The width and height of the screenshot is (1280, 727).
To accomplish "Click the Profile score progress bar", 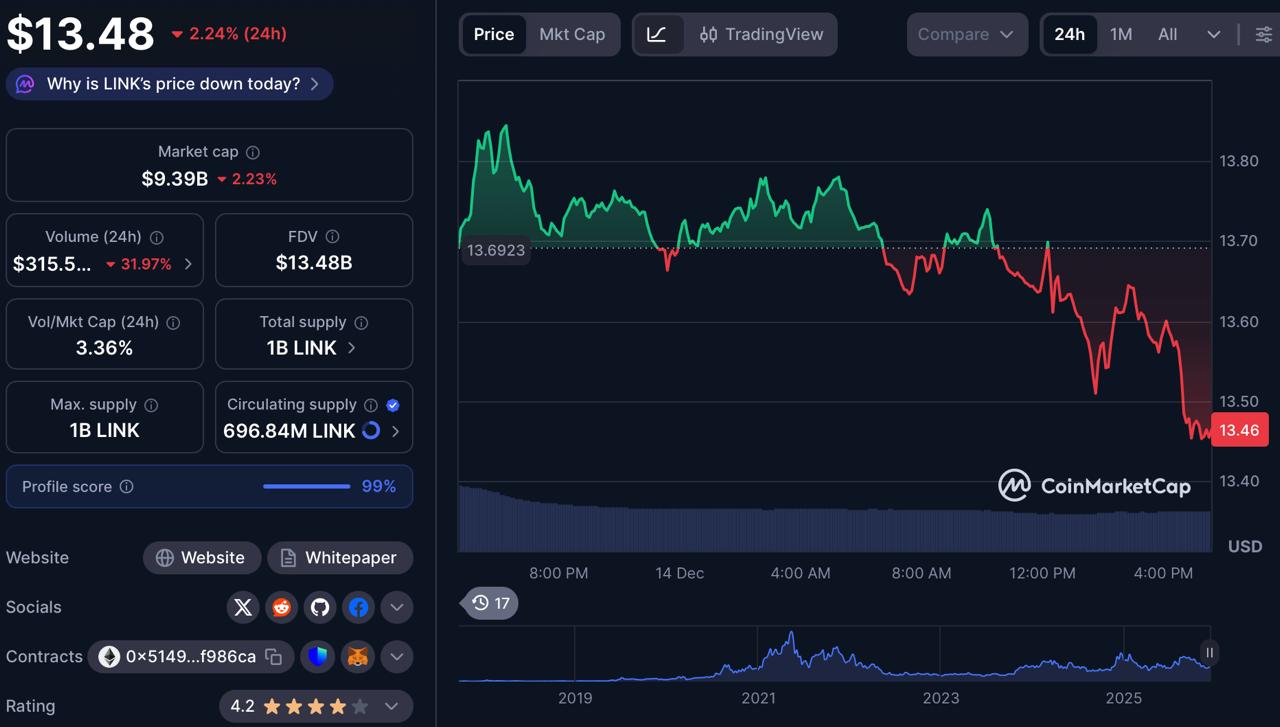I will point(306,487).
